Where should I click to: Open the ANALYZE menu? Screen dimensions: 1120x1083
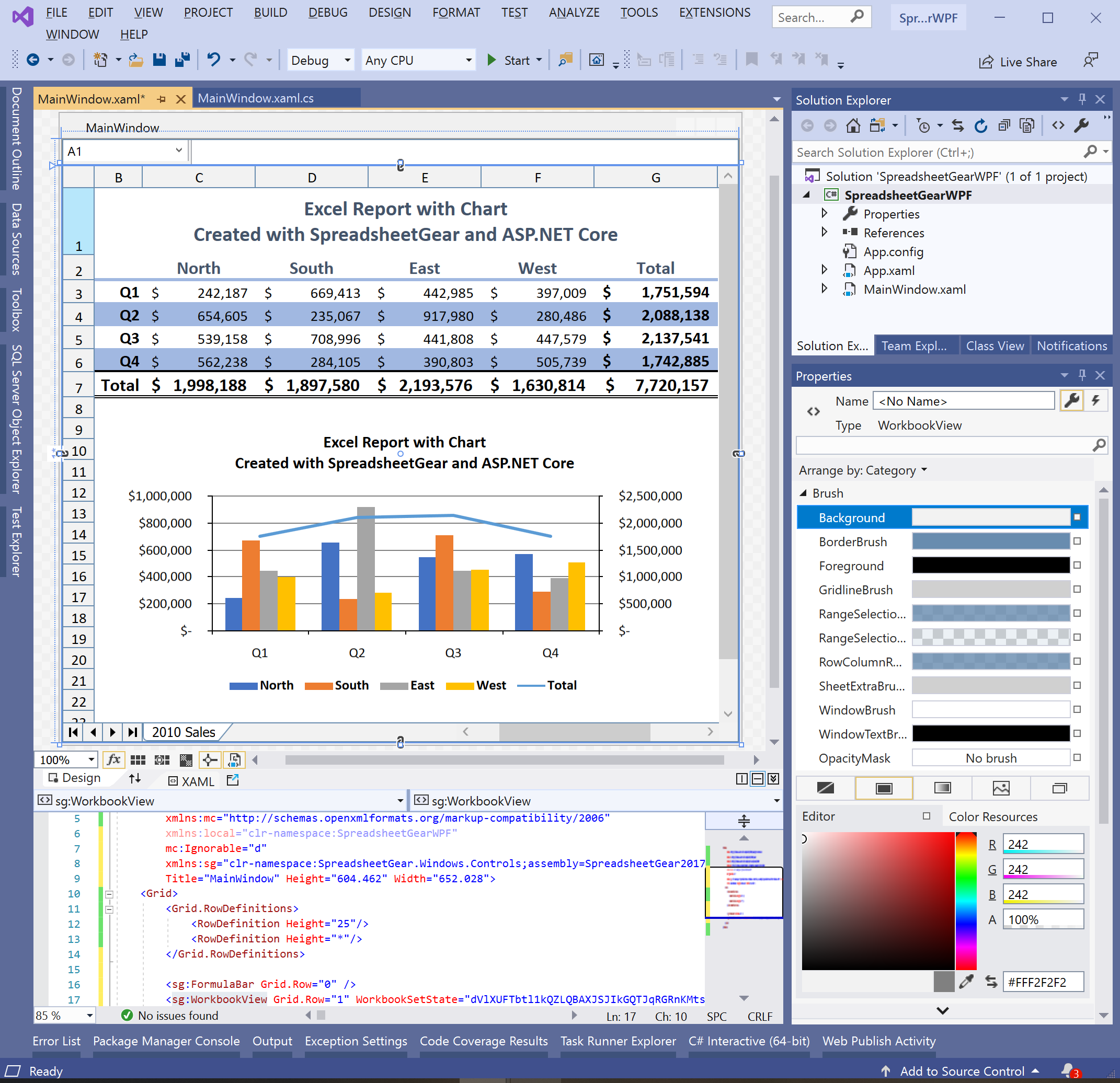[574, 12]
